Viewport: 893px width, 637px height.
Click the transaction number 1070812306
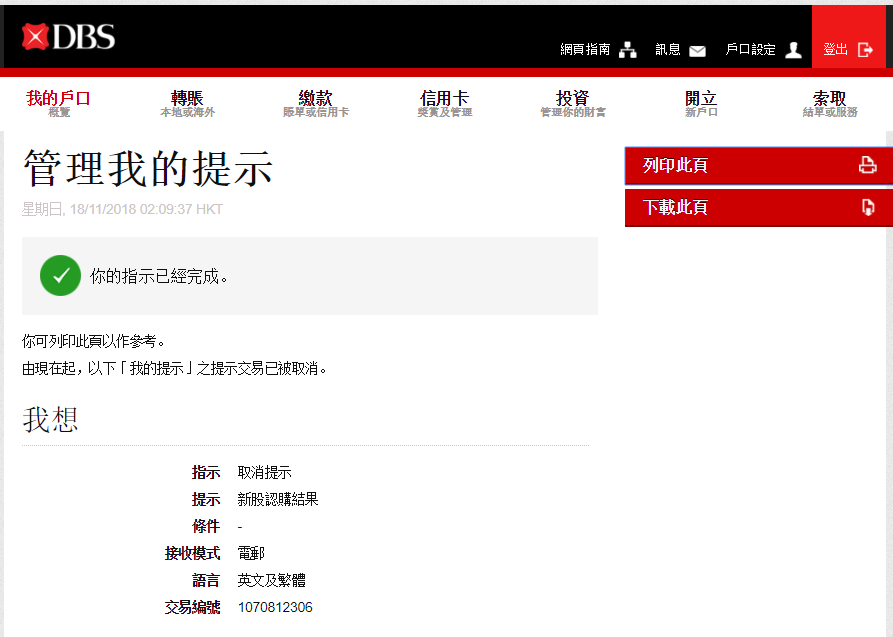(275, 607)
